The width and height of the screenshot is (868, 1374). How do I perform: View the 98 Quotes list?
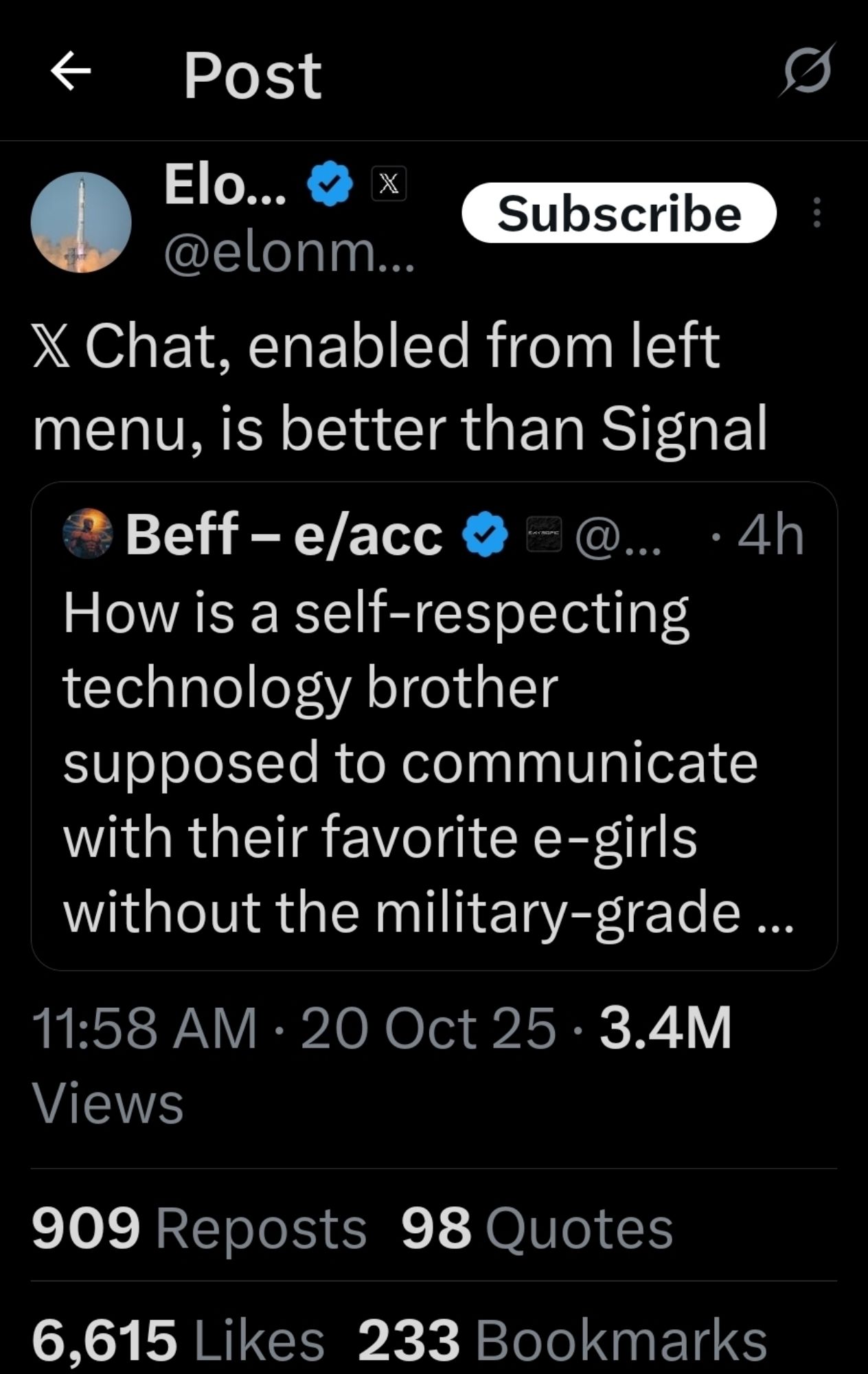pos(537,1229)
